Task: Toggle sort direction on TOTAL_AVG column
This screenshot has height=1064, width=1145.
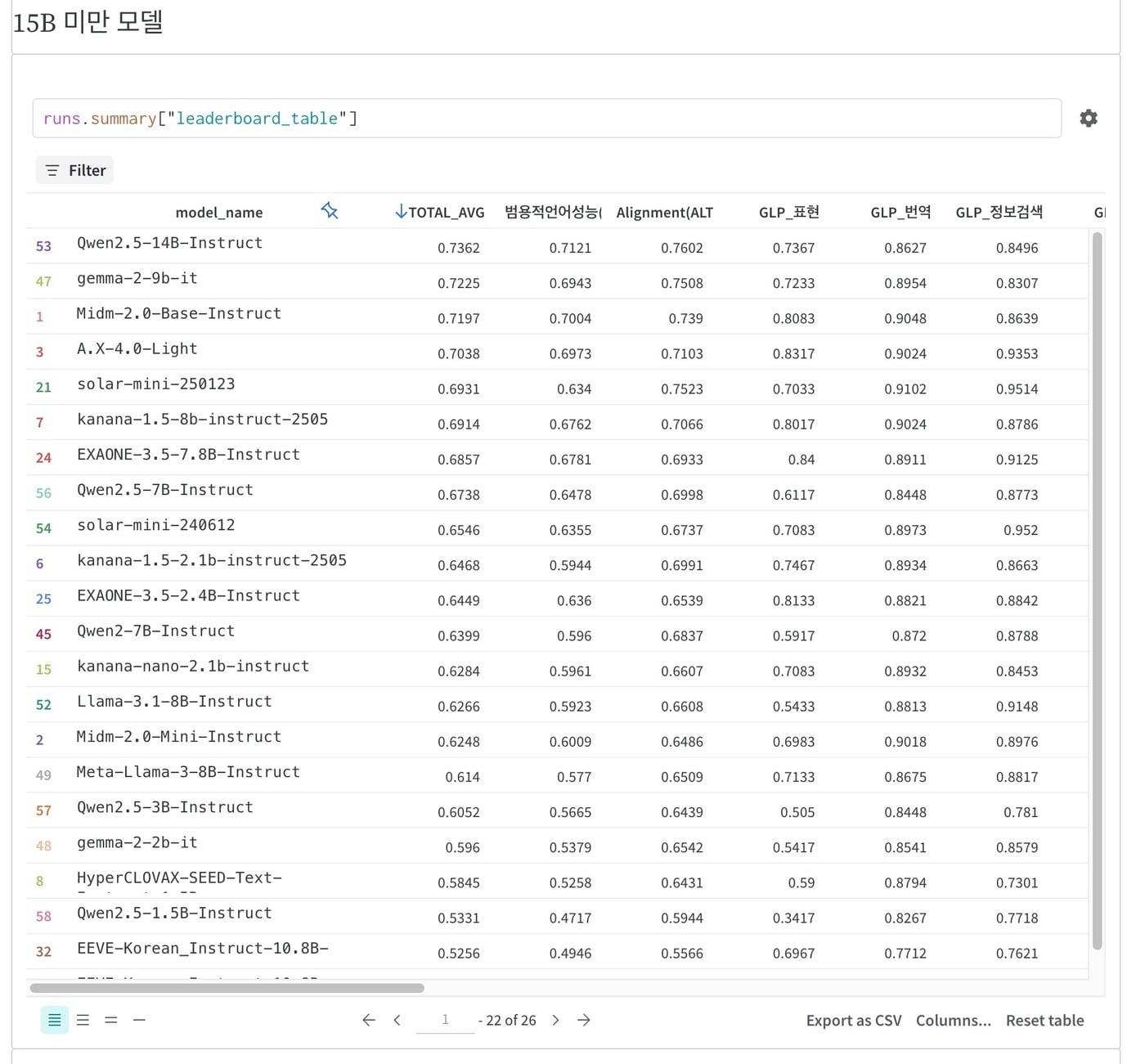Action: 400,211
